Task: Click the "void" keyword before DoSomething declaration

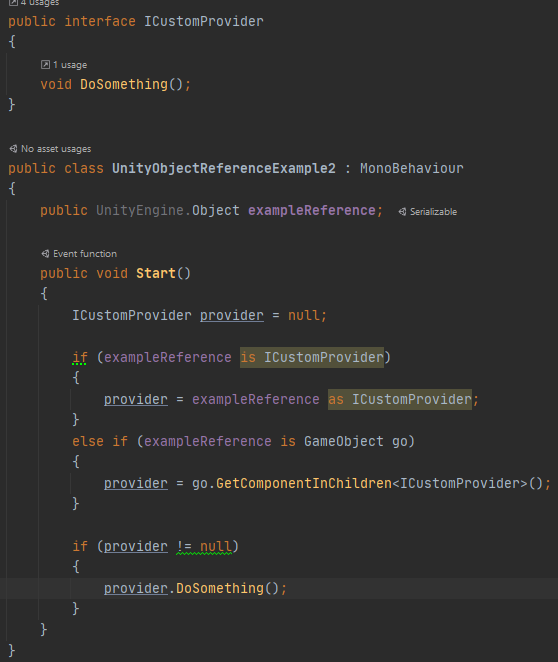Action: point(56,84)
